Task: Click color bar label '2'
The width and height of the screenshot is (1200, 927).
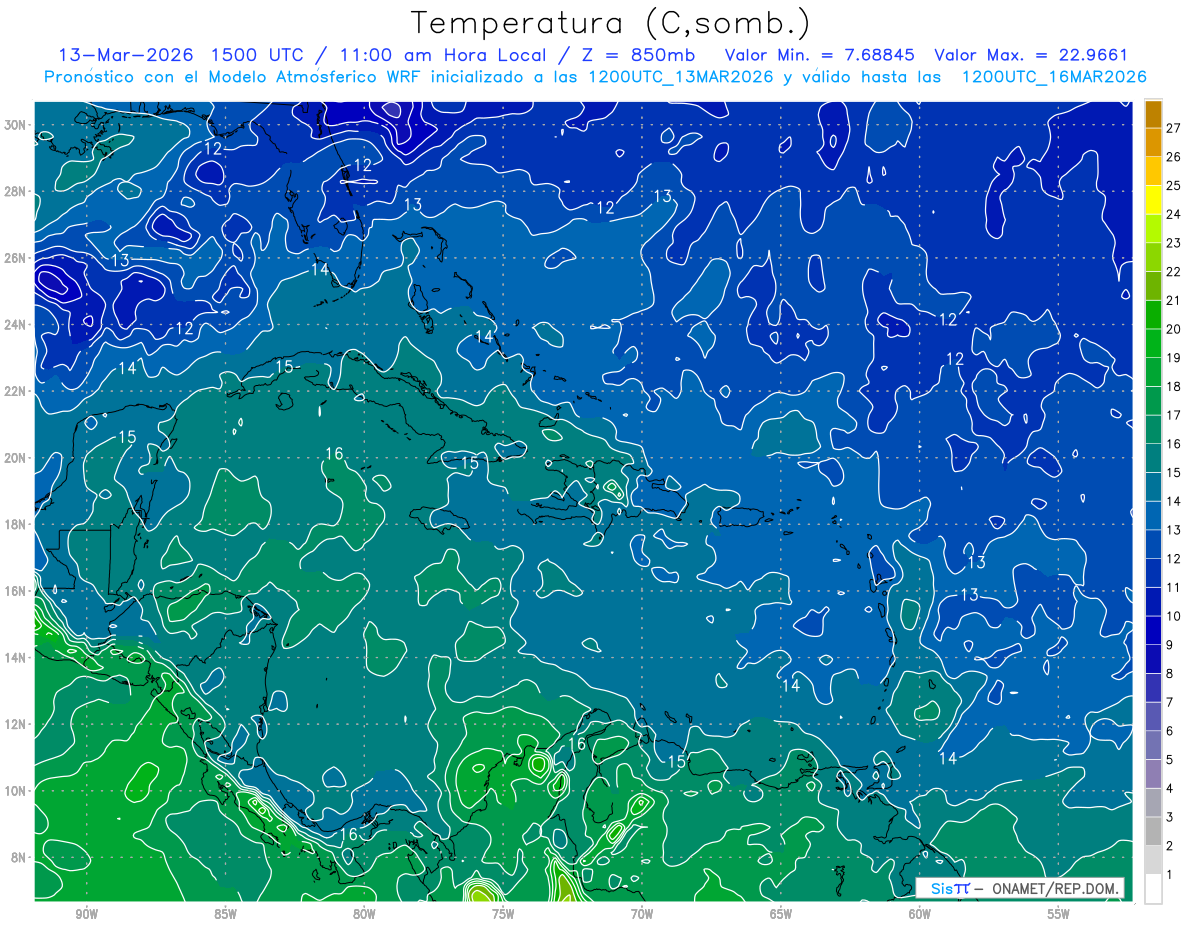Action: (x=1170, y=846)
